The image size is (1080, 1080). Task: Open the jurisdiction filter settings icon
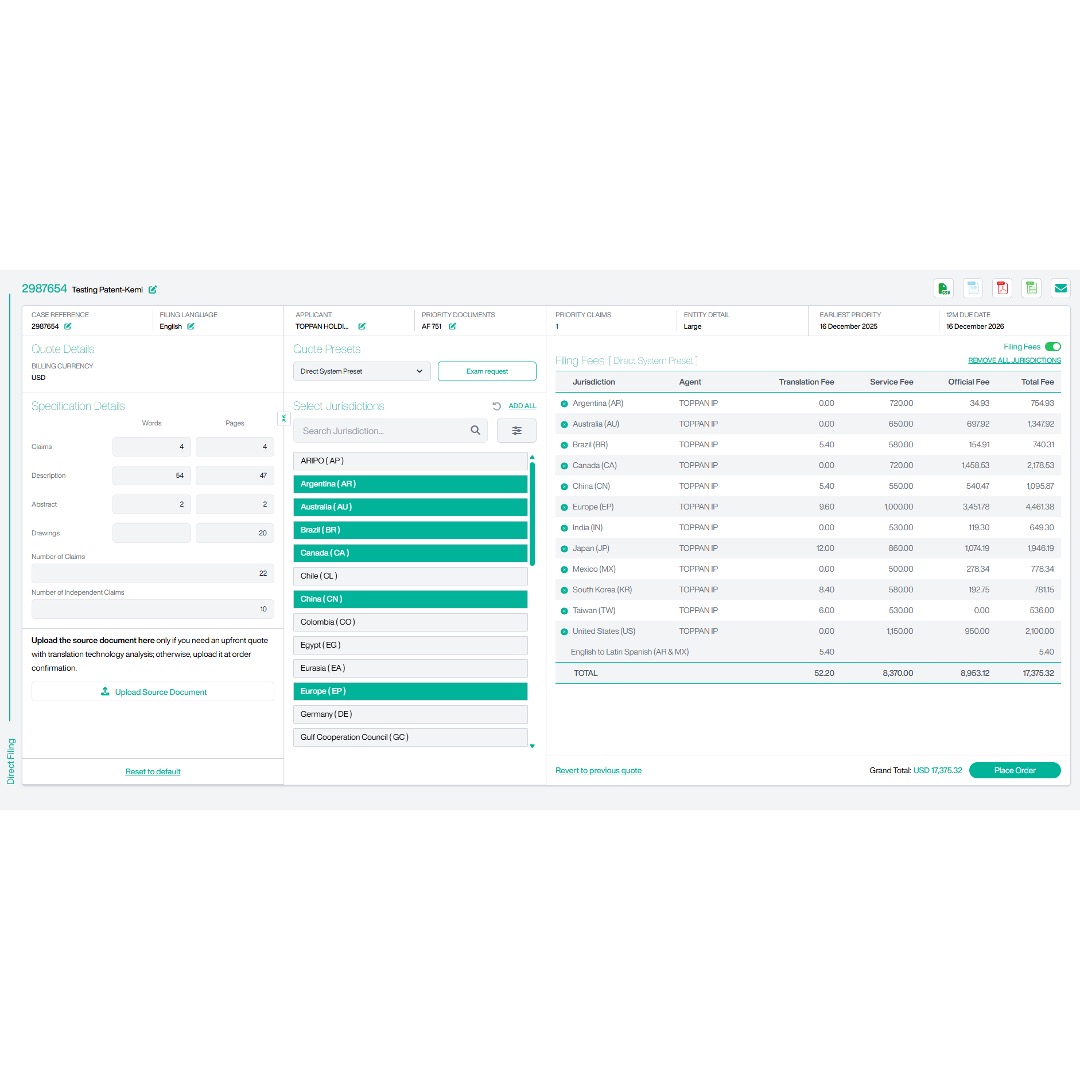click(517, 431)
